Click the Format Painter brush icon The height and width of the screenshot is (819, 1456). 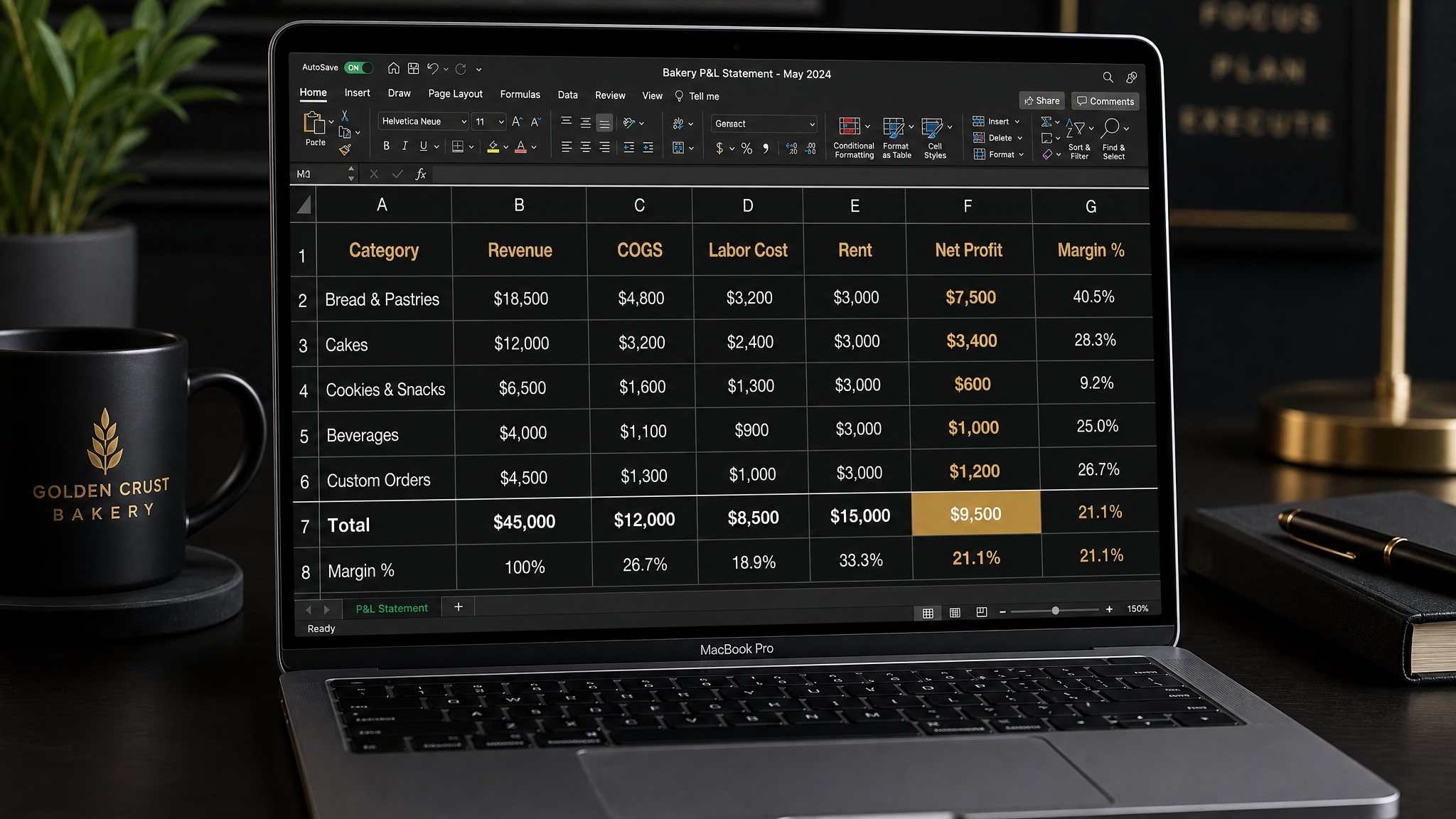(x=345, y=149)
